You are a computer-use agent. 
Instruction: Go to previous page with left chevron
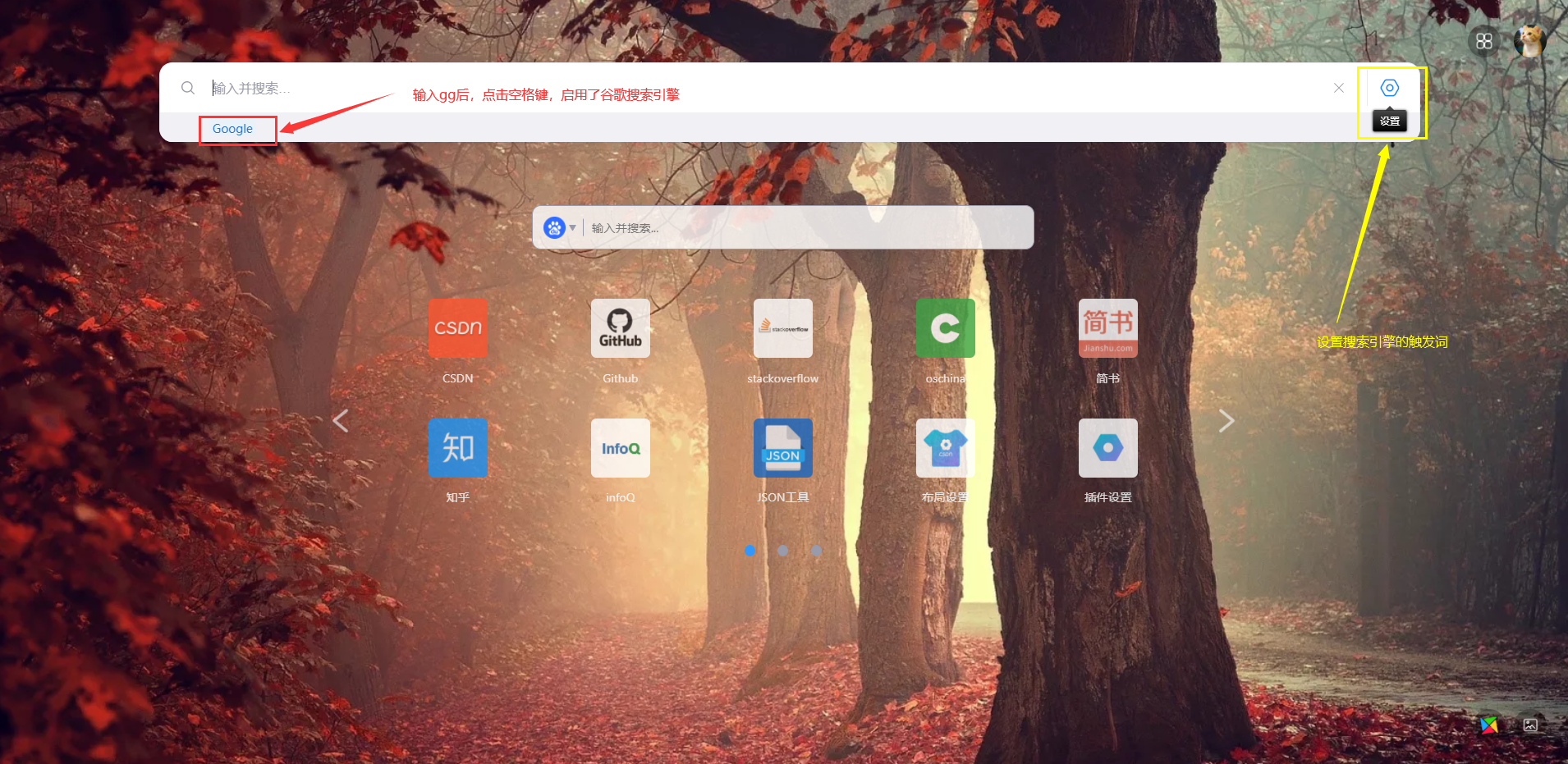341,421
